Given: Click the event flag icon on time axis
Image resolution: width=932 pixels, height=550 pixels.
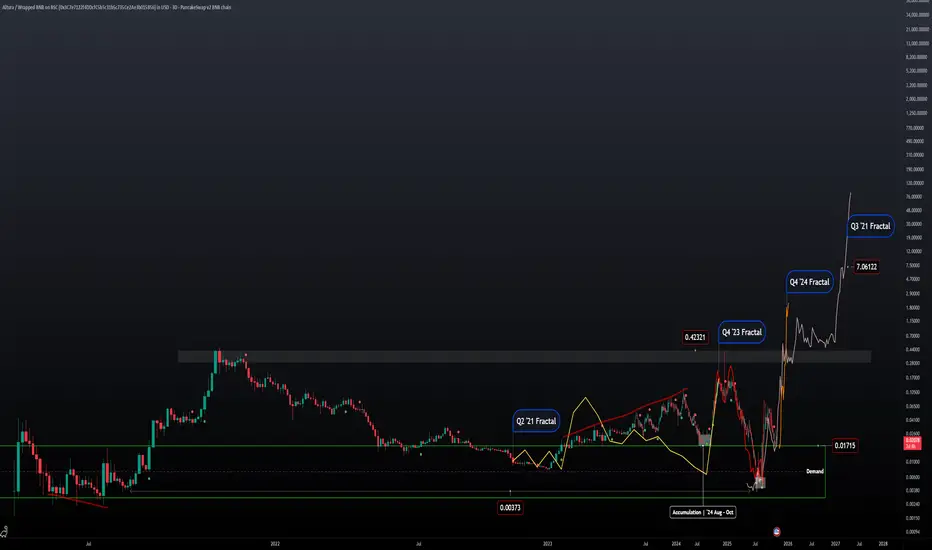Looking at the screenshot, I should (x=779, y=529).
